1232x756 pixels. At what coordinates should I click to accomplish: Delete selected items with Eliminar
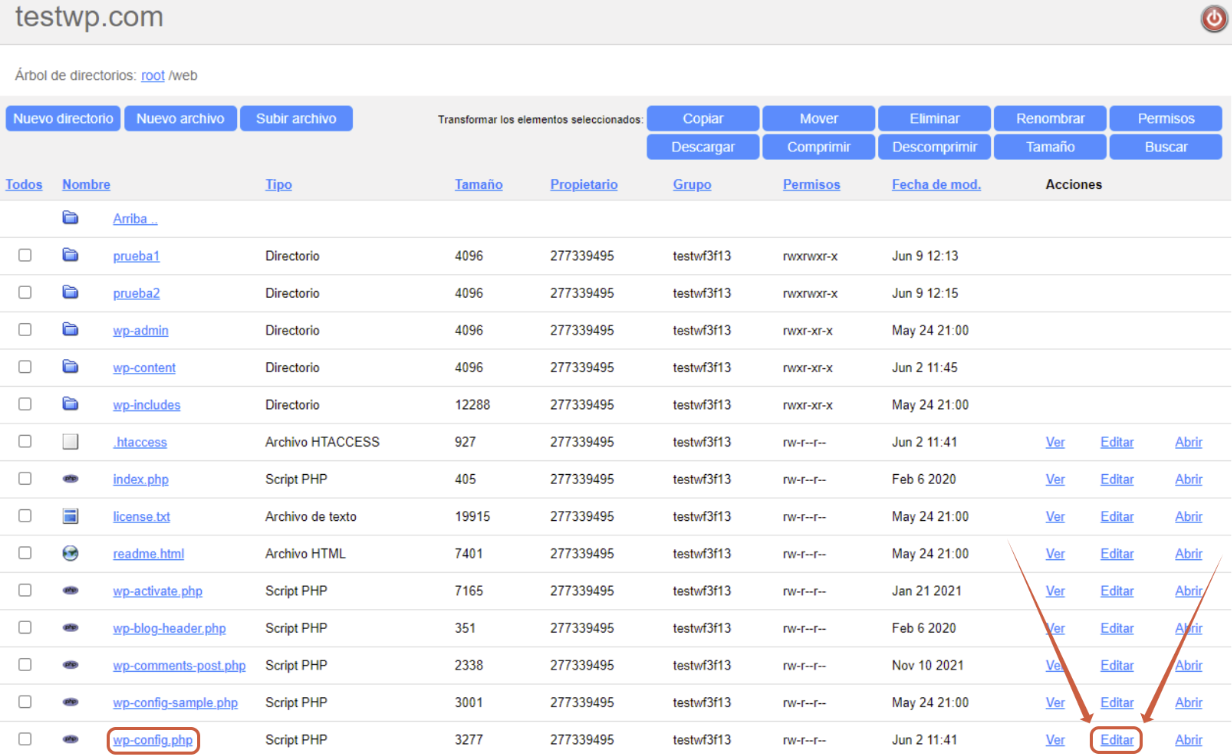(935, 118)
